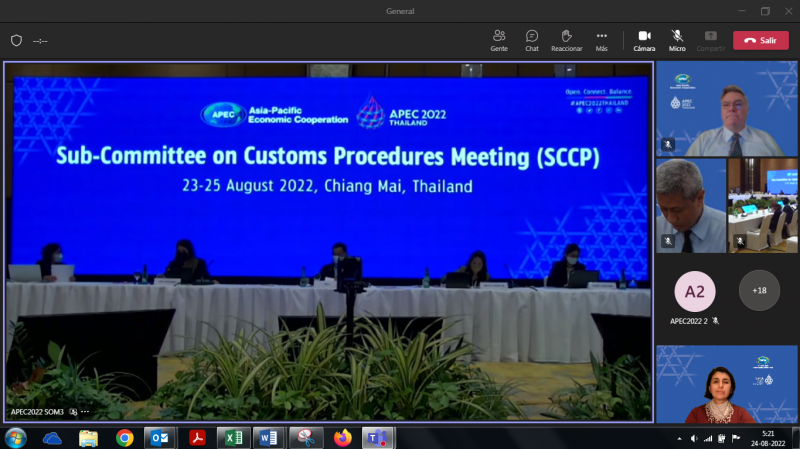This screenshot has height=449, width=800.
Task: Click the Compartir share button
Action: 711,40
